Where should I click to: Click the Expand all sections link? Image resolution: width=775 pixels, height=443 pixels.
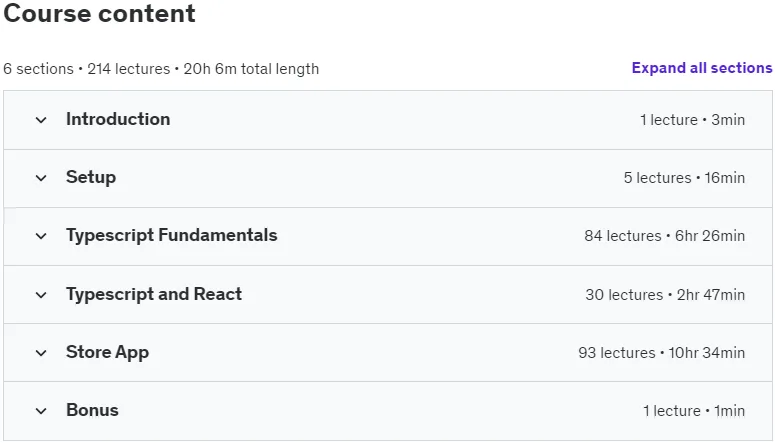coord(702,68)
